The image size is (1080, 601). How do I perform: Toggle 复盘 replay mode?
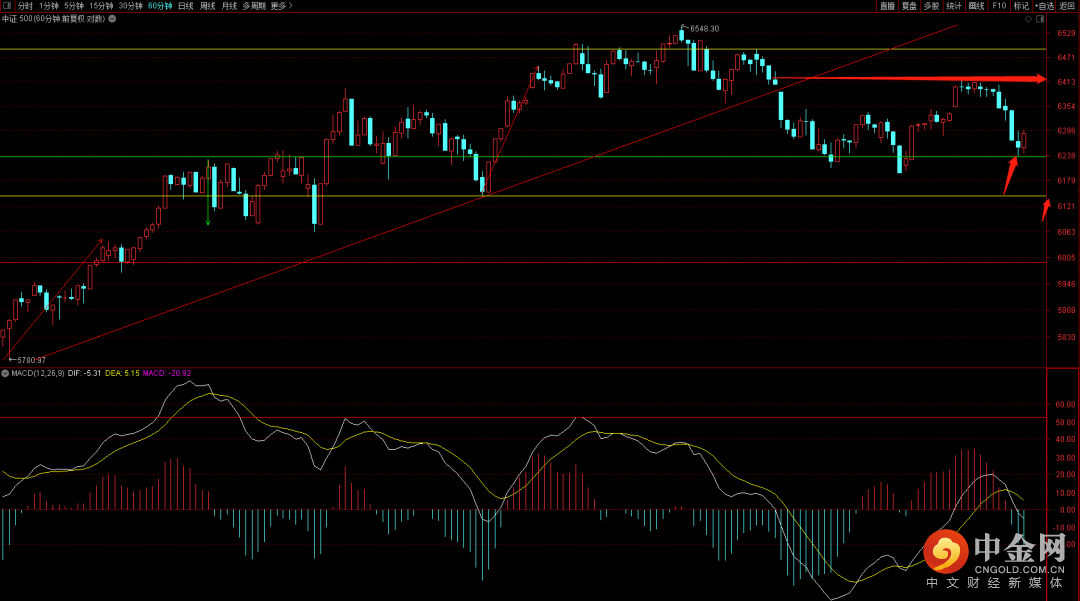[x=909, y=6]
